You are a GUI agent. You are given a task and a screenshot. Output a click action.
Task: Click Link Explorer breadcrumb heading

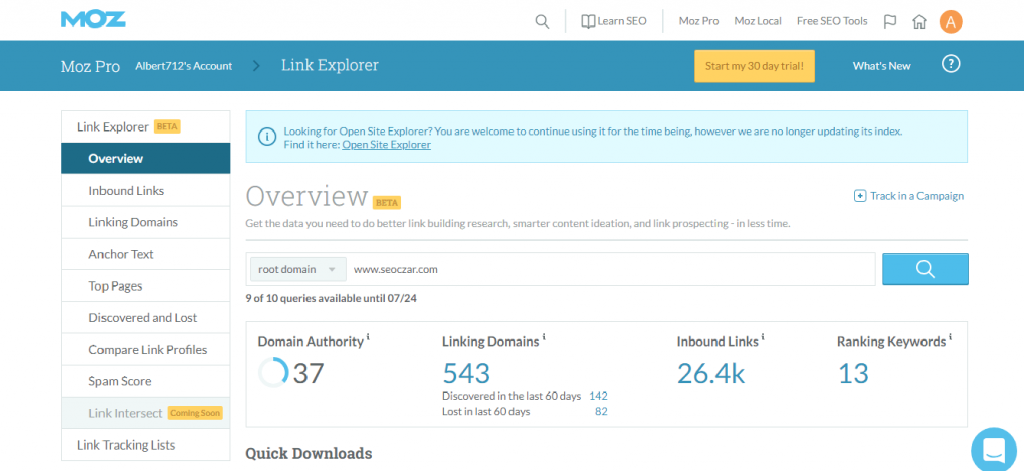330,65
